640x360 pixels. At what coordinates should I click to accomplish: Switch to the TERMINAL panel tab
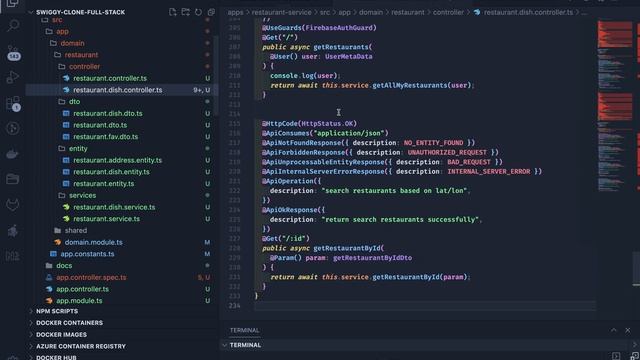coord(244,330)
